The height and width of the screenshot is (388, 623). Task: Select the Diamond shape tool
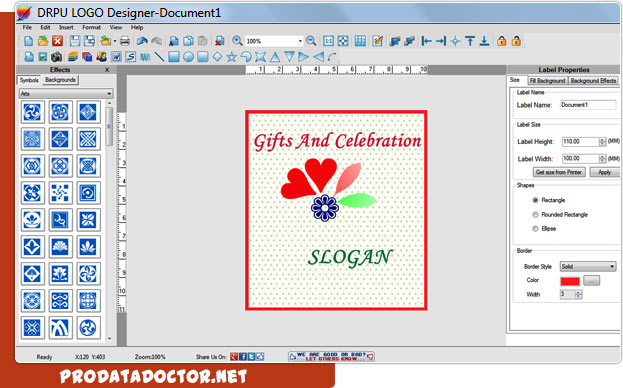point(217,57)
